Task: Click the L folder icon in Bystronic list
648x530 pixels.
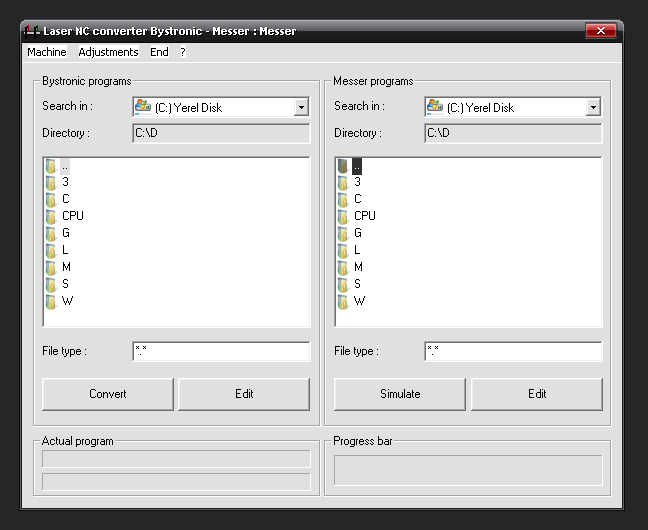Action: (51, 250)
